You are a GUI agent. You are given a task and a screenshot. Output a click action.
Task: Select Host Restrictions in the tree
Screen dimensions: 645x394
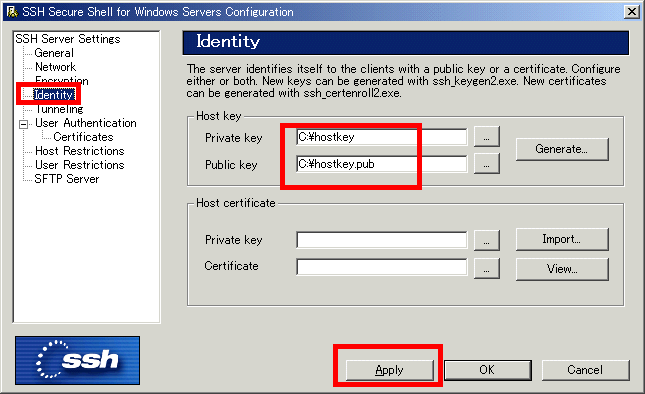coord(79,151)
